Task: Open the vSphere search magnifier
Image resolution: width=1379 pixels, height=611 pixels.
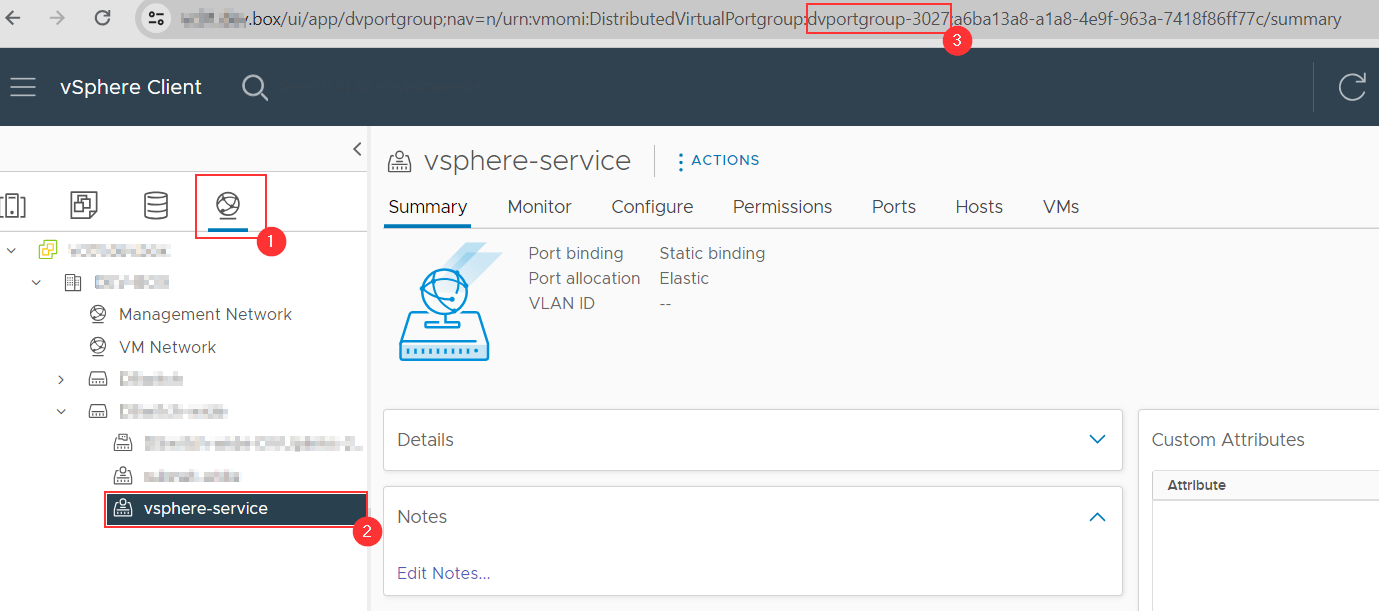Action: click(x=255, y=88)
